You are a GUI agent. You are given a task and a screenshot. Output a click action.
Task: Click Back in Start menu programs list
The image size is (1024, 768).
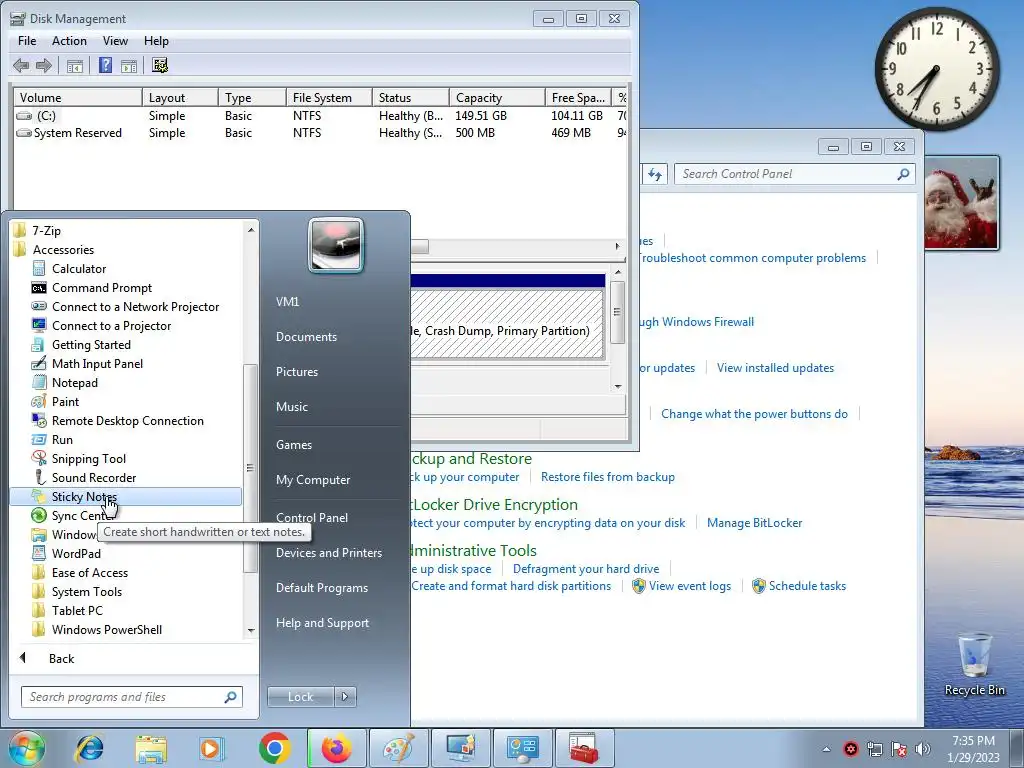pos(61,658)
